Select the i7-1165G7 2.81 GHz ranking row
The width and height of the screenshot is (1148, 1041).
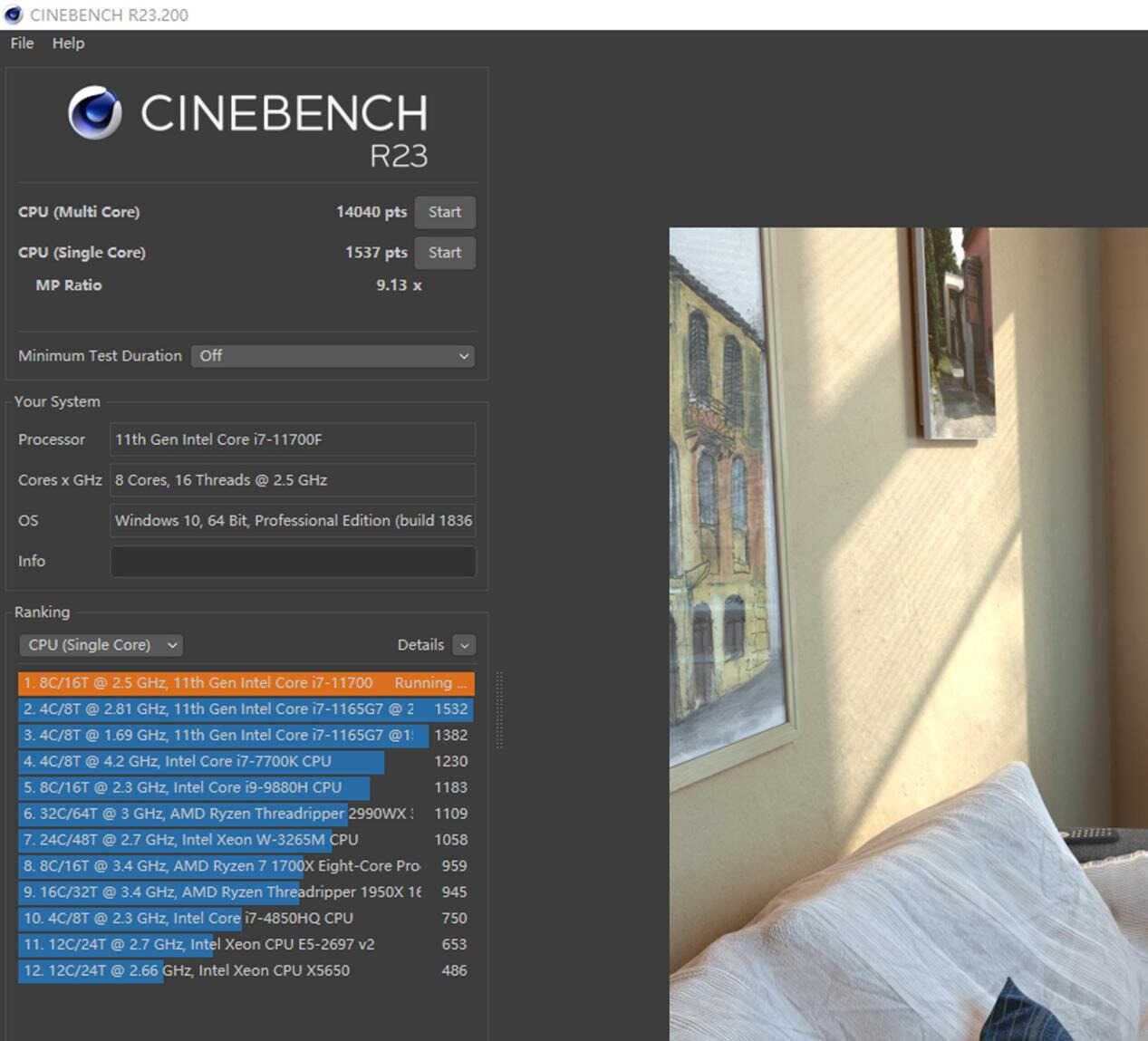(246, 709)
